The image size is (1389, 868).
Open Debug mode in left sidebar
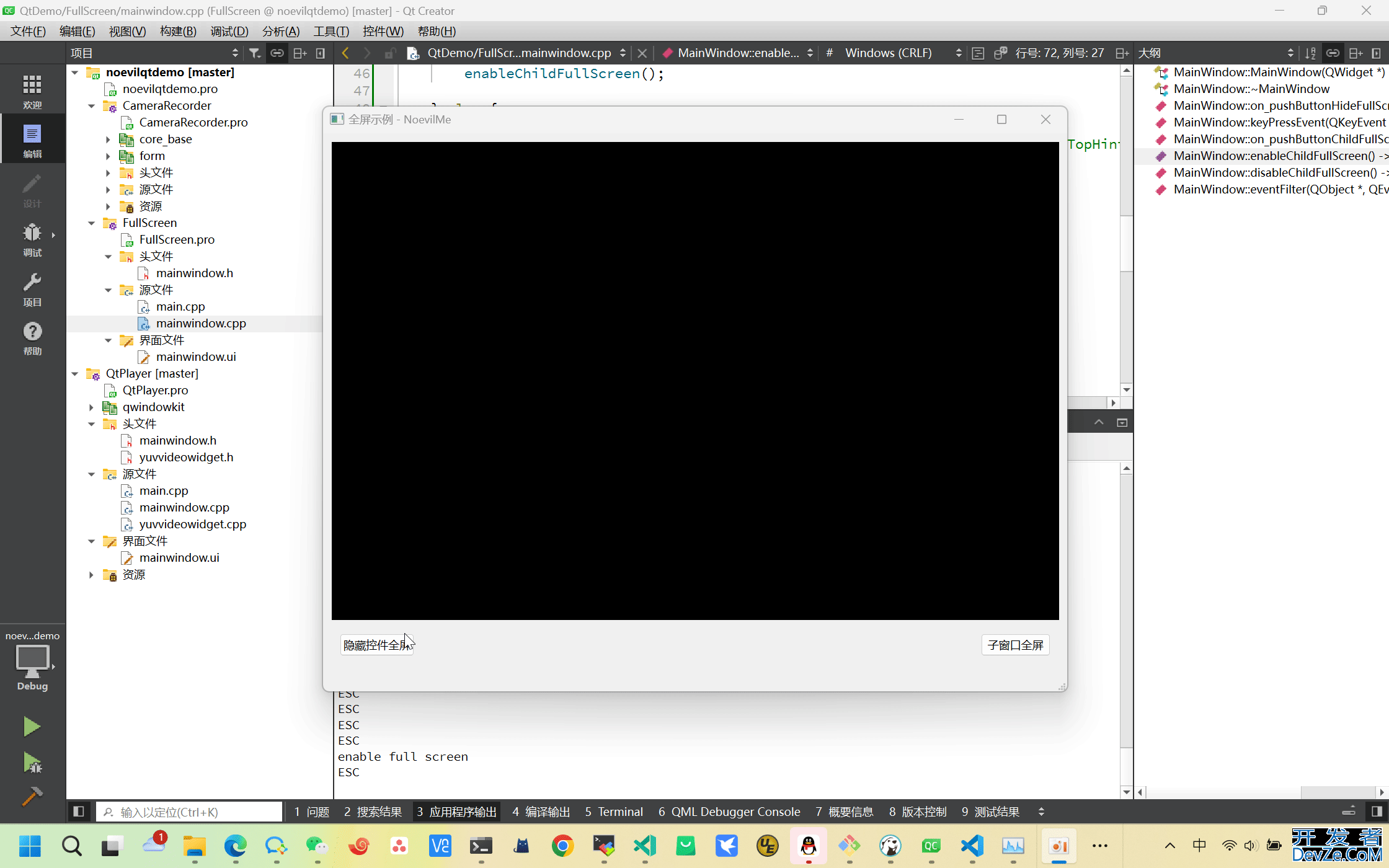point(32,239)
